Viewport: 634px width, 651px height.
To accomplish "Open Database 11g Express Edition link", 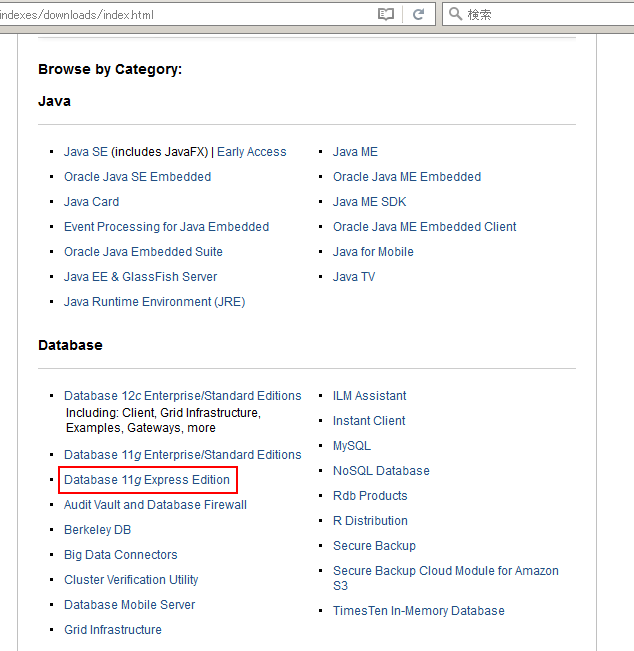I will [147, 480].
